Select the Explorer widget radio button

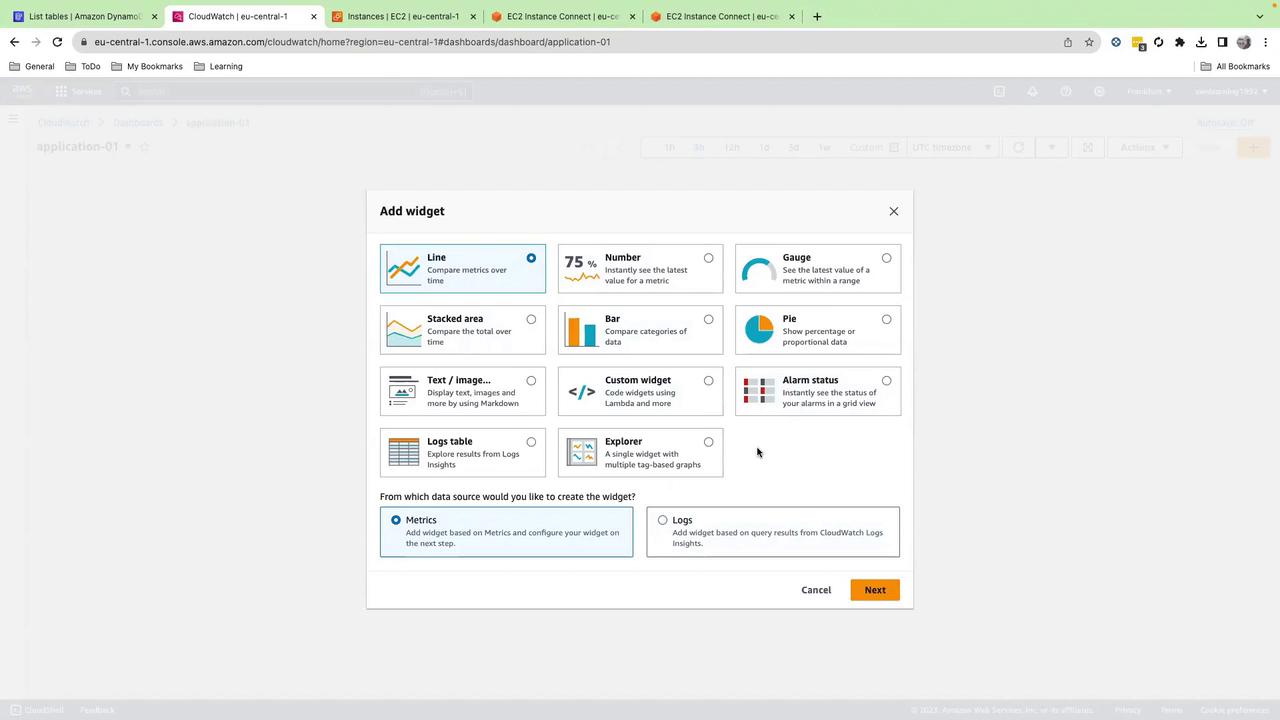tap(709, 441)
